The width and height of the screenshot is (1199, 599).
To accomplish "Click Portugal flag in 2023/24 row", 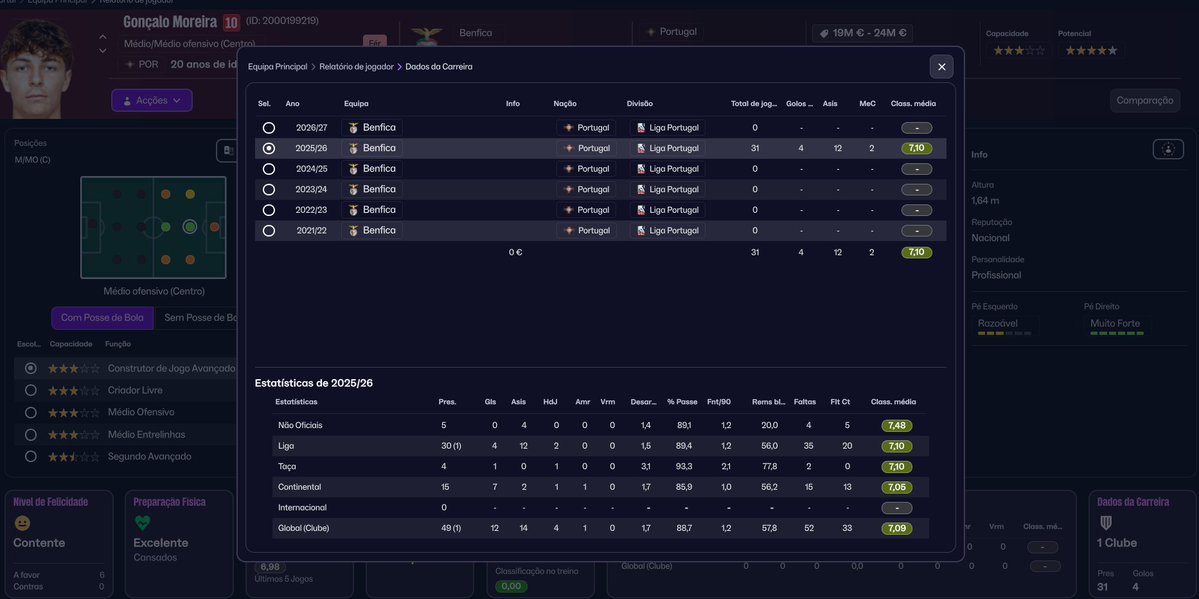I will click(x=568, y=190).
